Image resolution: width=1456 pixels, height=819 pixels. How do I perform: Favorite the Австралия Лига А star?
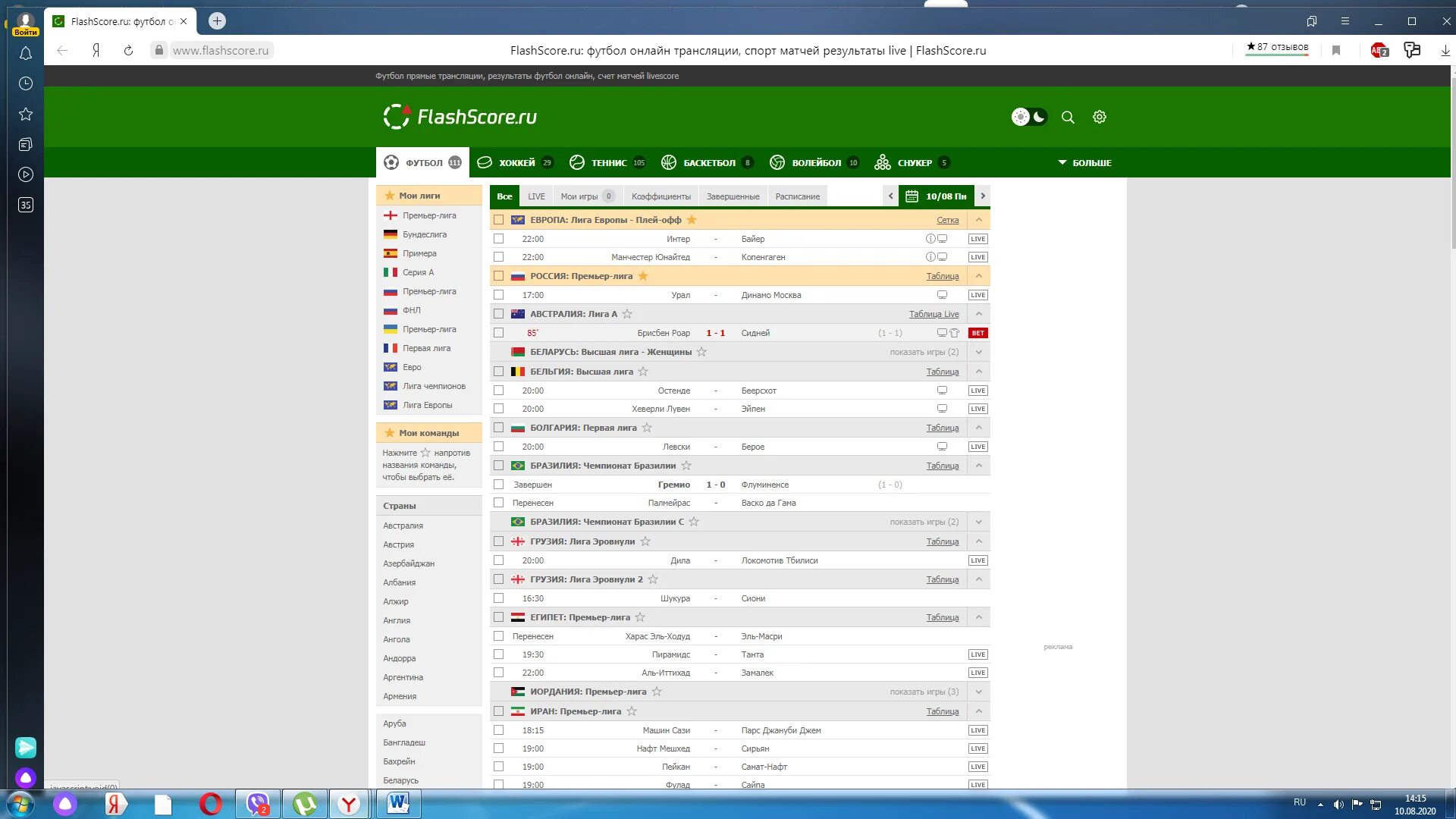[627, 314]
